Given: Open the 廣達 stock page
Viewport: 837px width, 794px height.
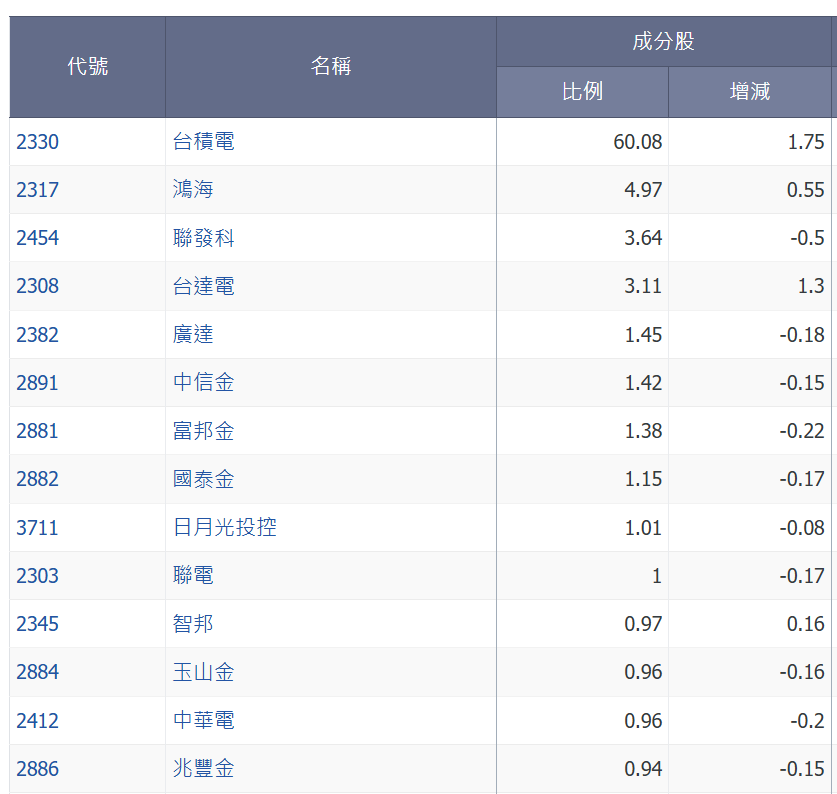Looking at the screenshot, I should (x=193, y=334).
